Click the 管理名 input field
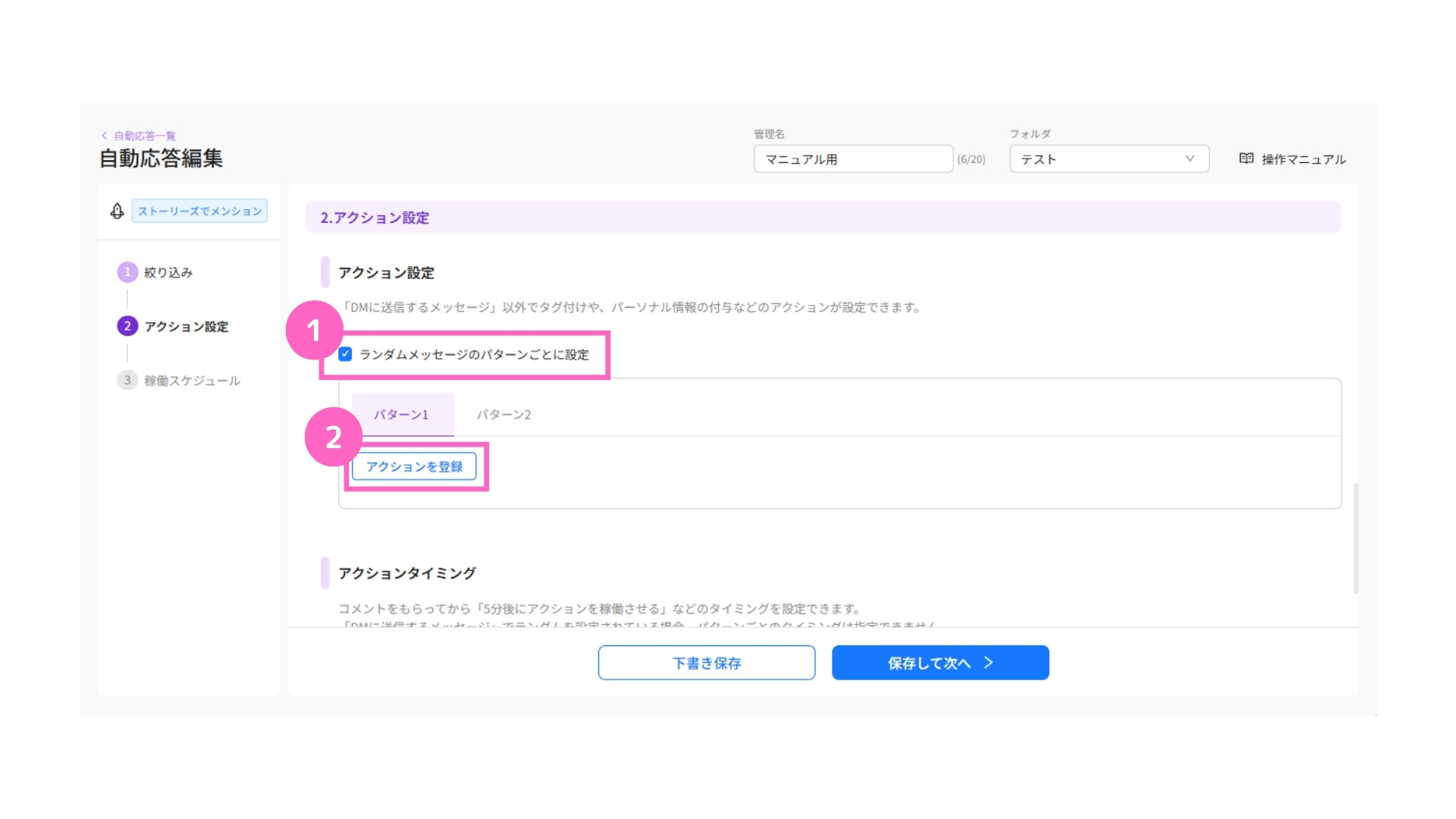 tap(853, 159)
